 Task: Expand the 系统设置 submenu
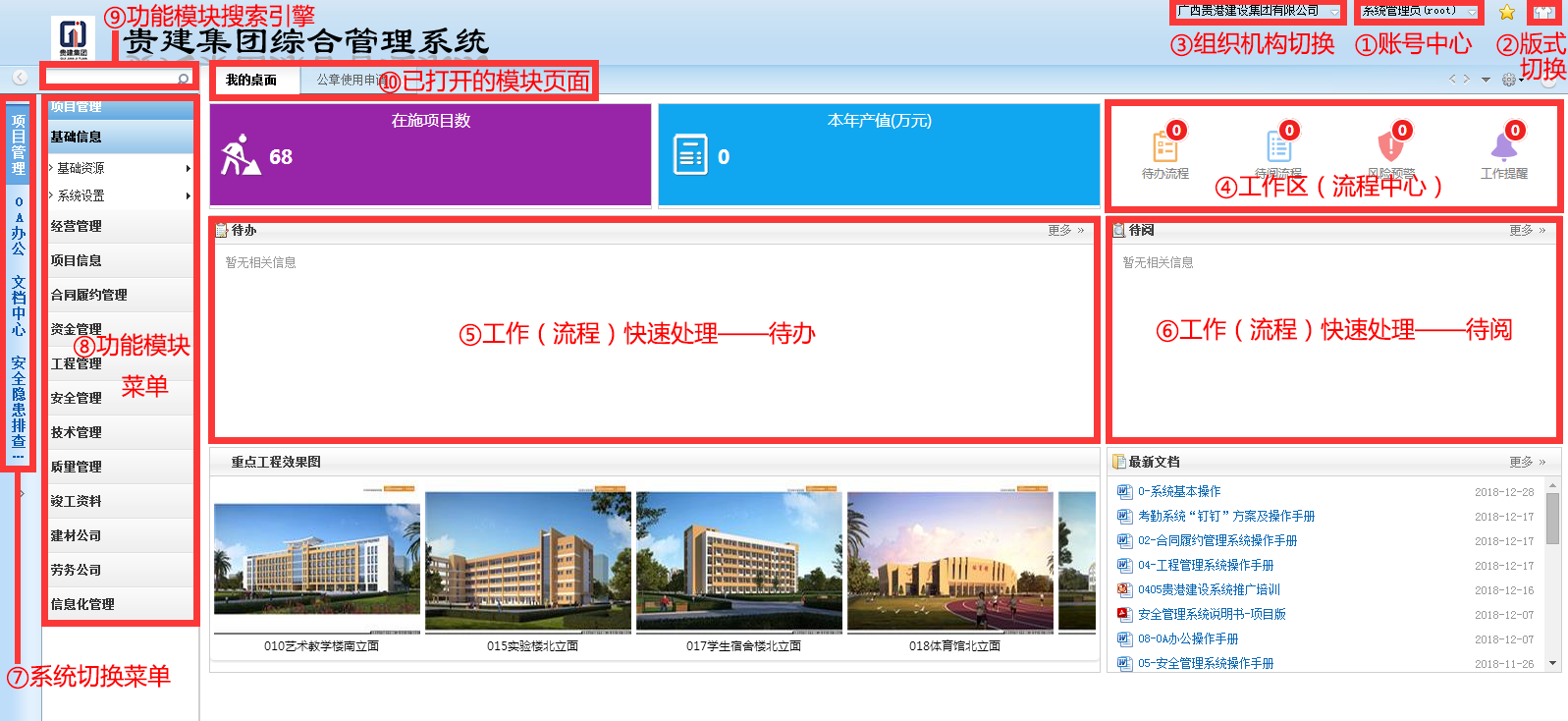pyautogui.click(x=118, y=195)
